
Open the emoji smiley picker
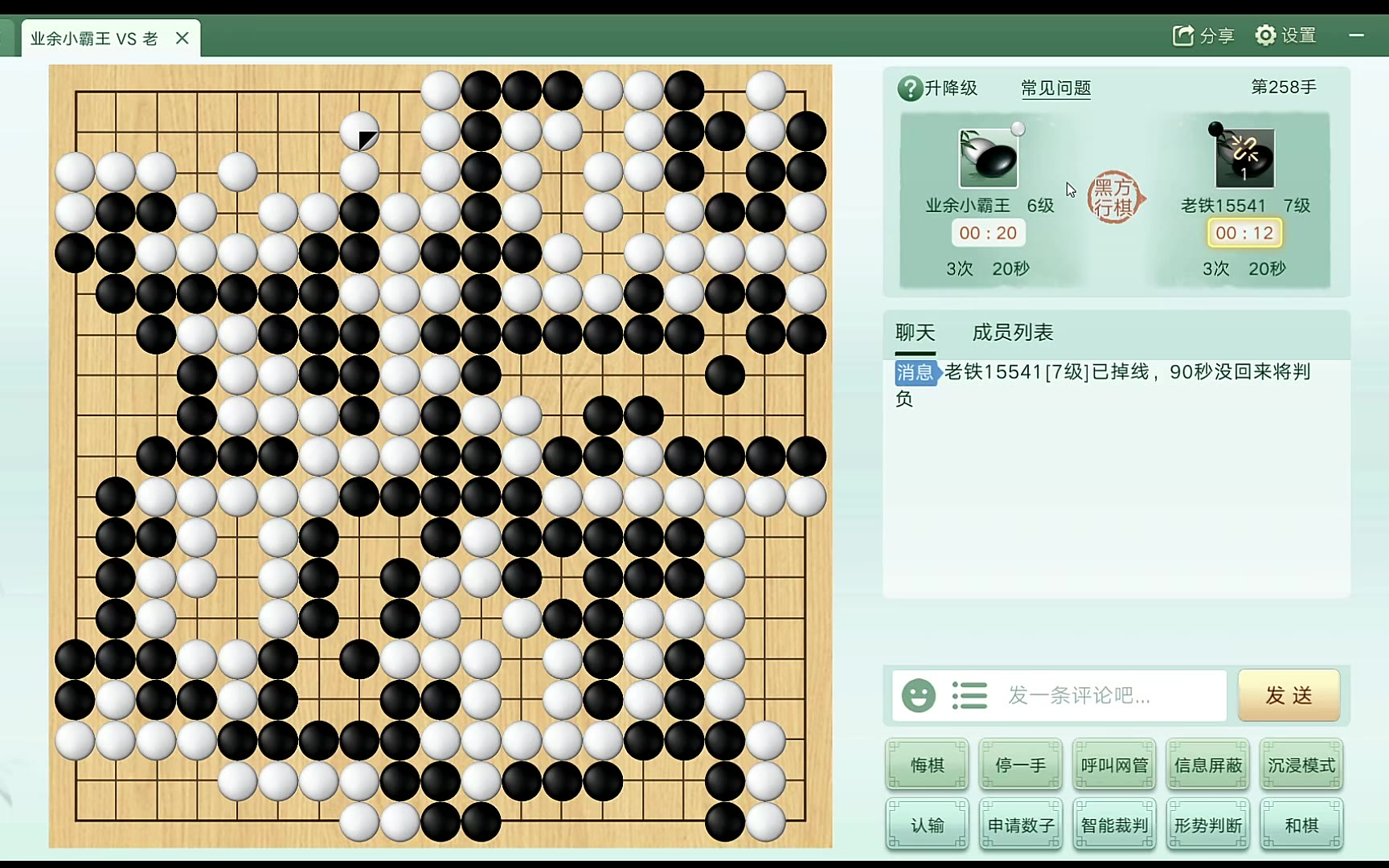point(918,695)
